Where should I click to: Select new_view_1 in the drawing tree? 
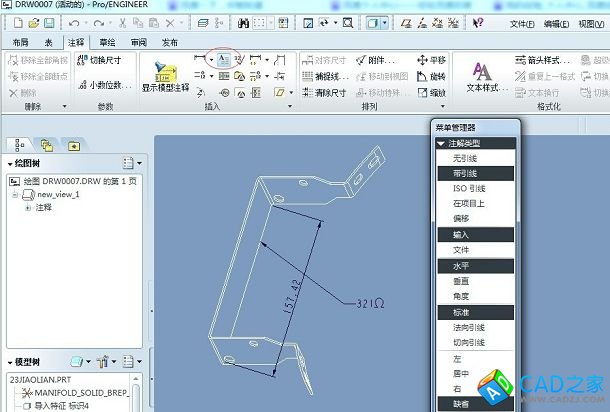tap(57, 194)
